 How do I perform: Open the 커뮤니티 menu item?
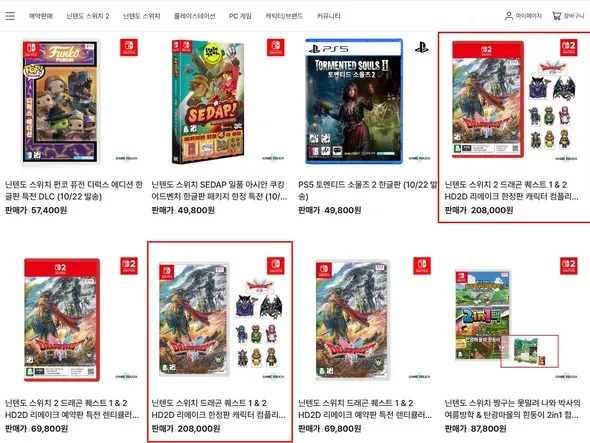pos(328,16)
